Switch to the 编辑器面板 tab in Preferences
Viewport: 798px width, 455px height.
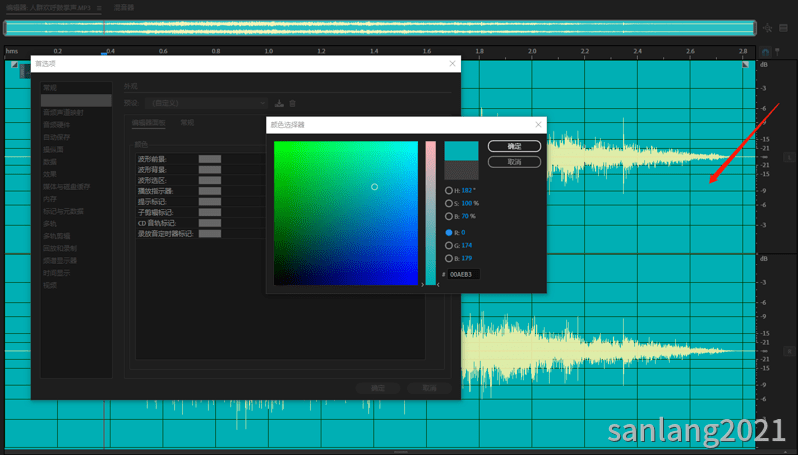click(148, 123)
